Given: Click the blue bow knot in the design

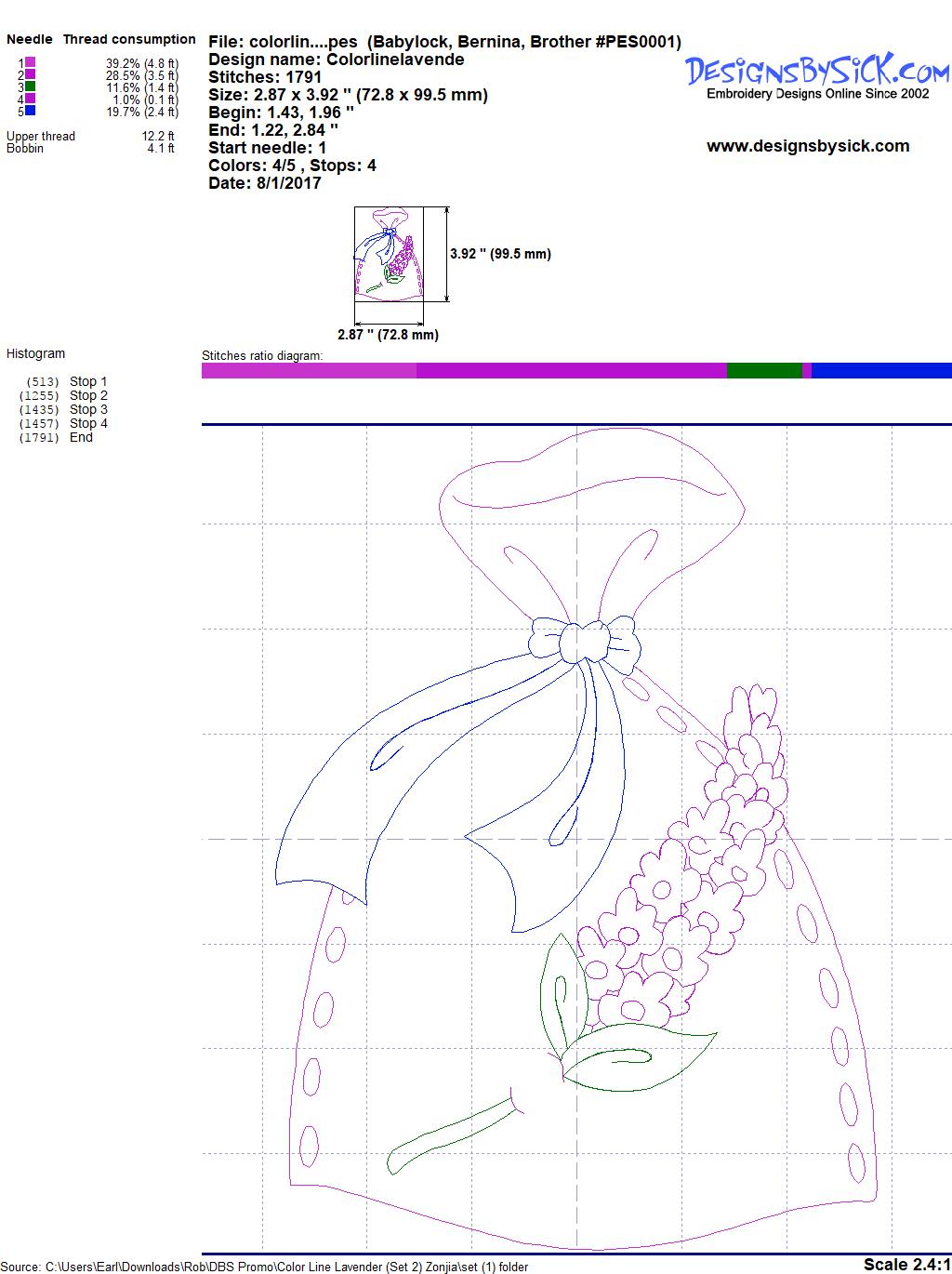Looking at the screenshot, I should 585,640.
